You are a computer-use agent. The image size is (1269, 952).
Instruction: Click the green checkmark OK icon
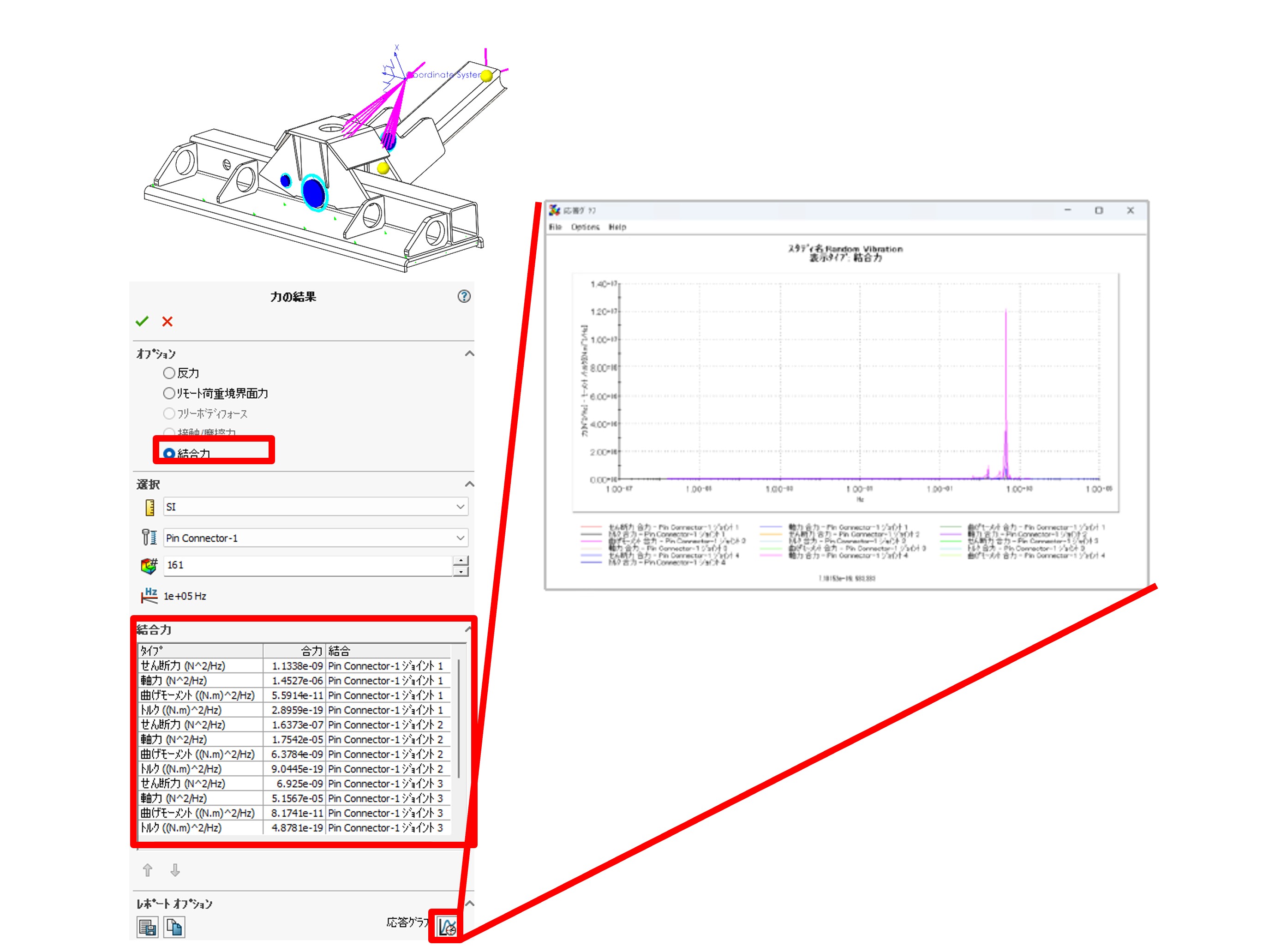(x=142, y=321)
